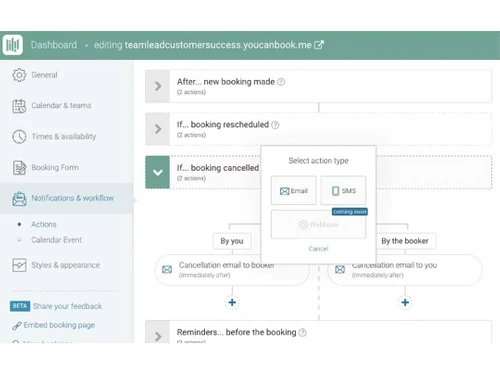Click the YouCanBook.me logo icon
Image resolution: width=500 pixels, height=375 pixels.
[13, 45]
